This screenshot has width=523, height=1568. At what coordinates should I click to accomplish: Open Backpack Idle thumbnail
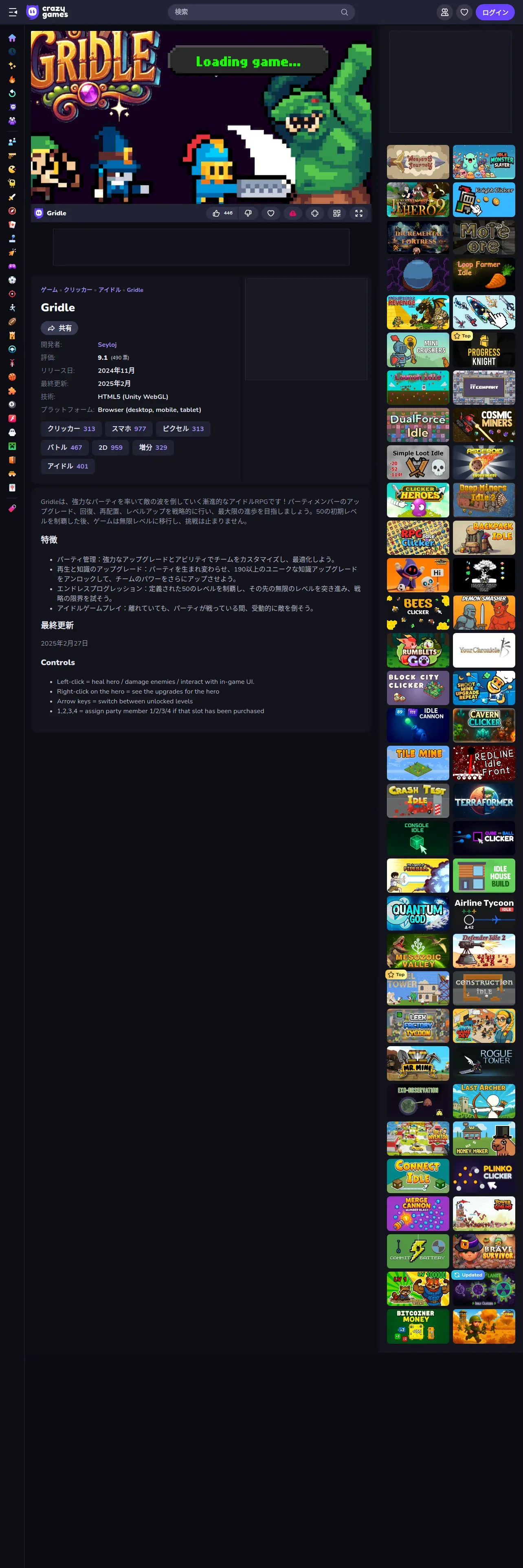(484, 537)
